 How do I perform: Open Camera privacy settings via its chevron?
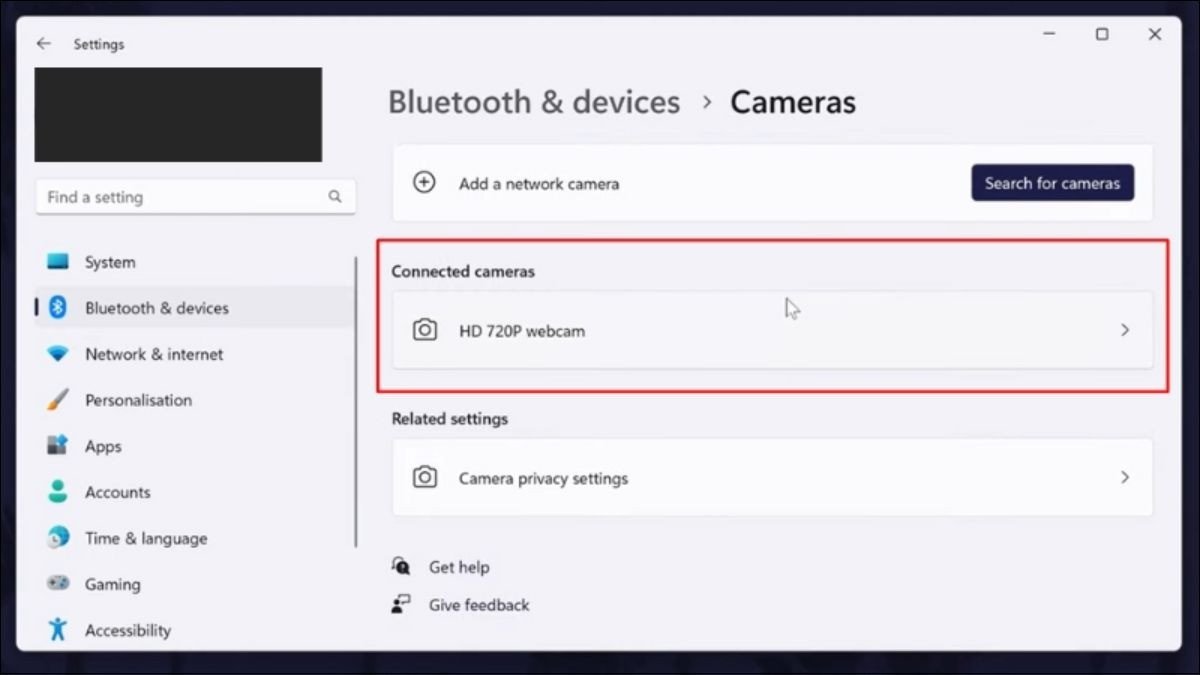coord(1125,477)
